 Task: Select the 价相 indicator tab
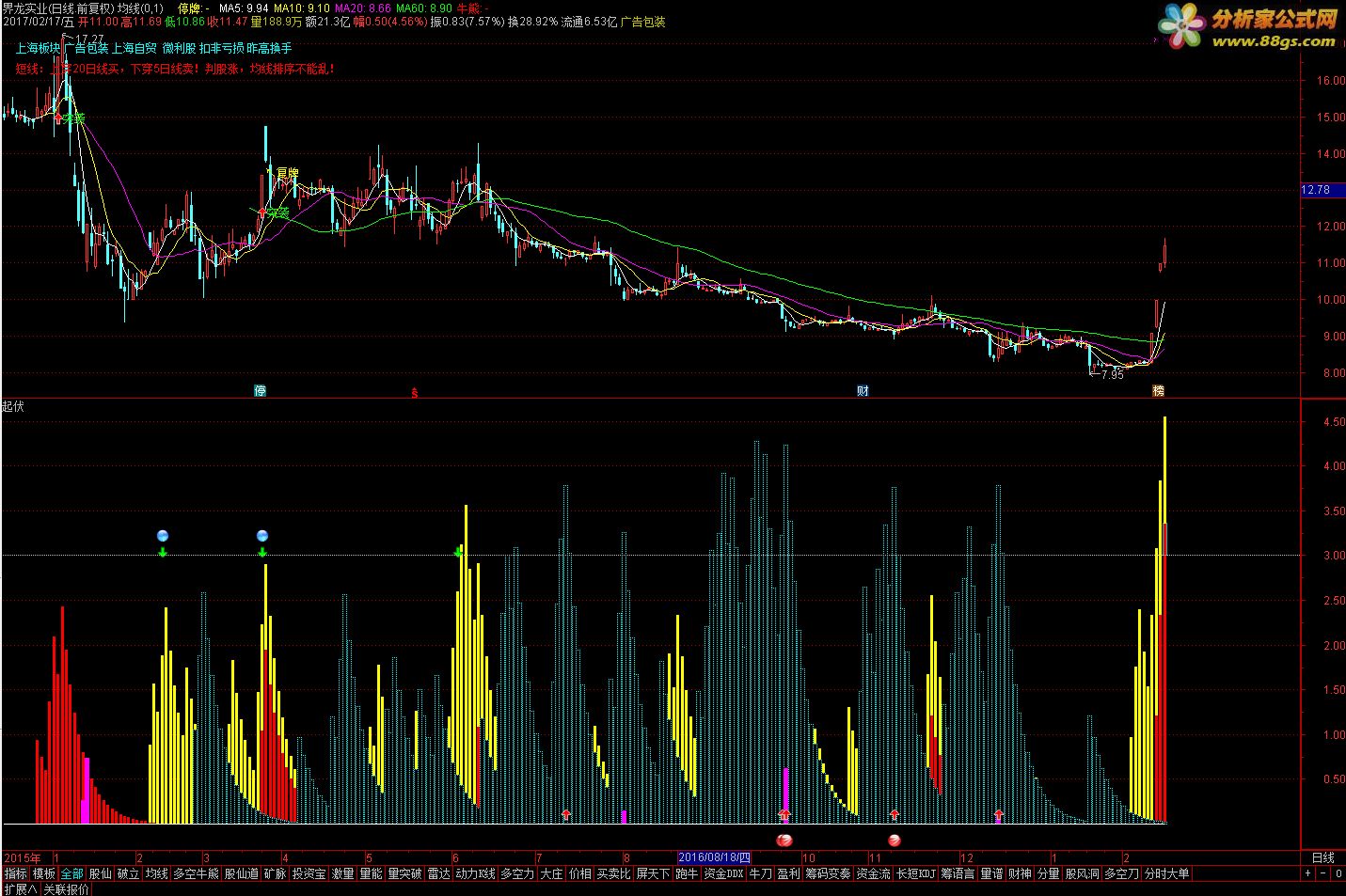[x=579, y=873]
